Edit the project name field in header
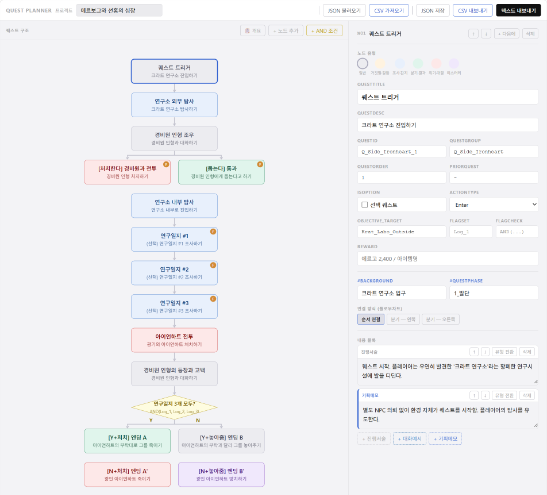 pos(119,10)
